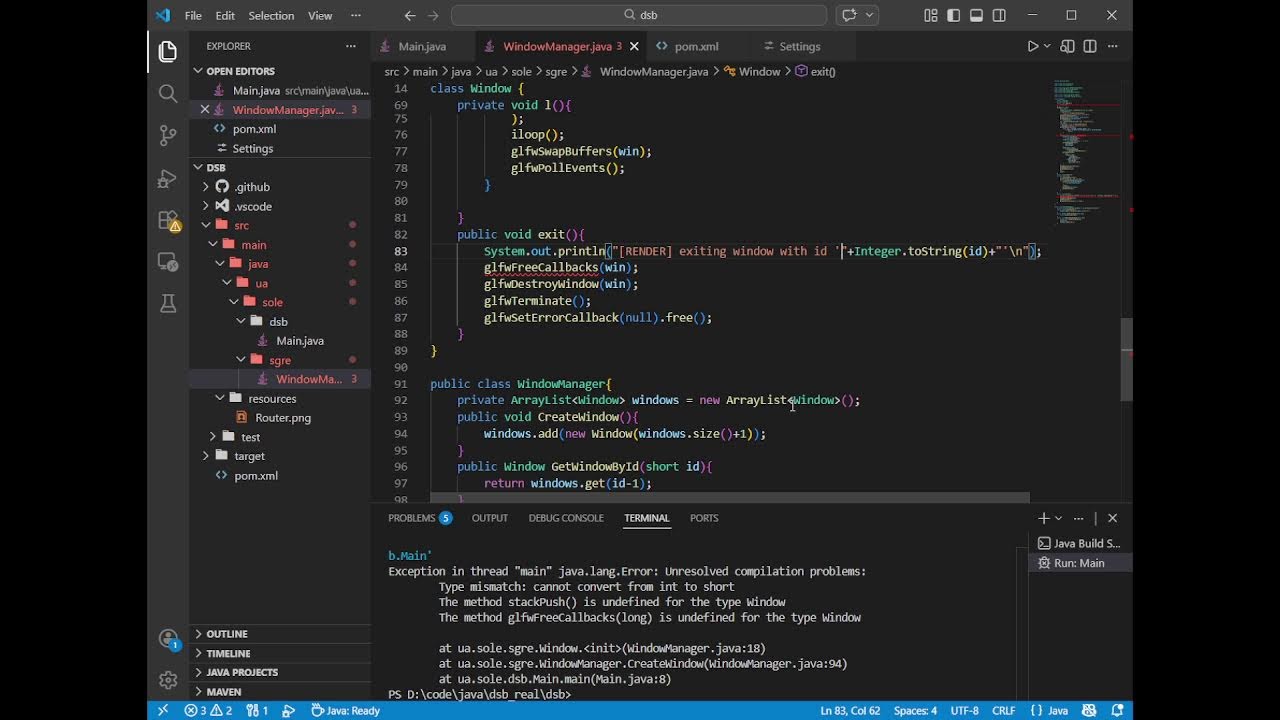Open the Edit menu
This screenshot has height=720, width=1280.
click(x=225, y=15)
